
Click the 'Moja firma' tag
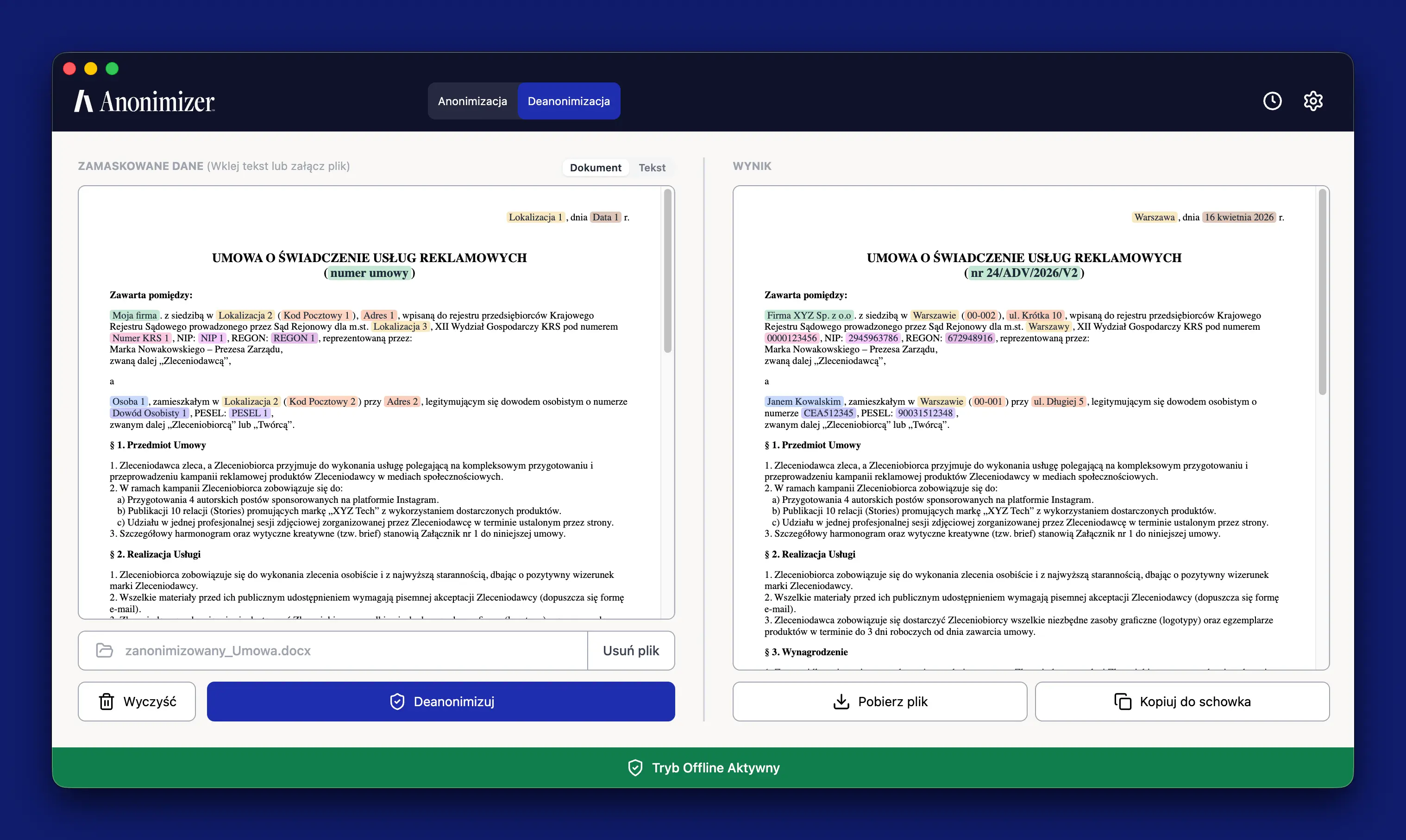pos(135,315)
